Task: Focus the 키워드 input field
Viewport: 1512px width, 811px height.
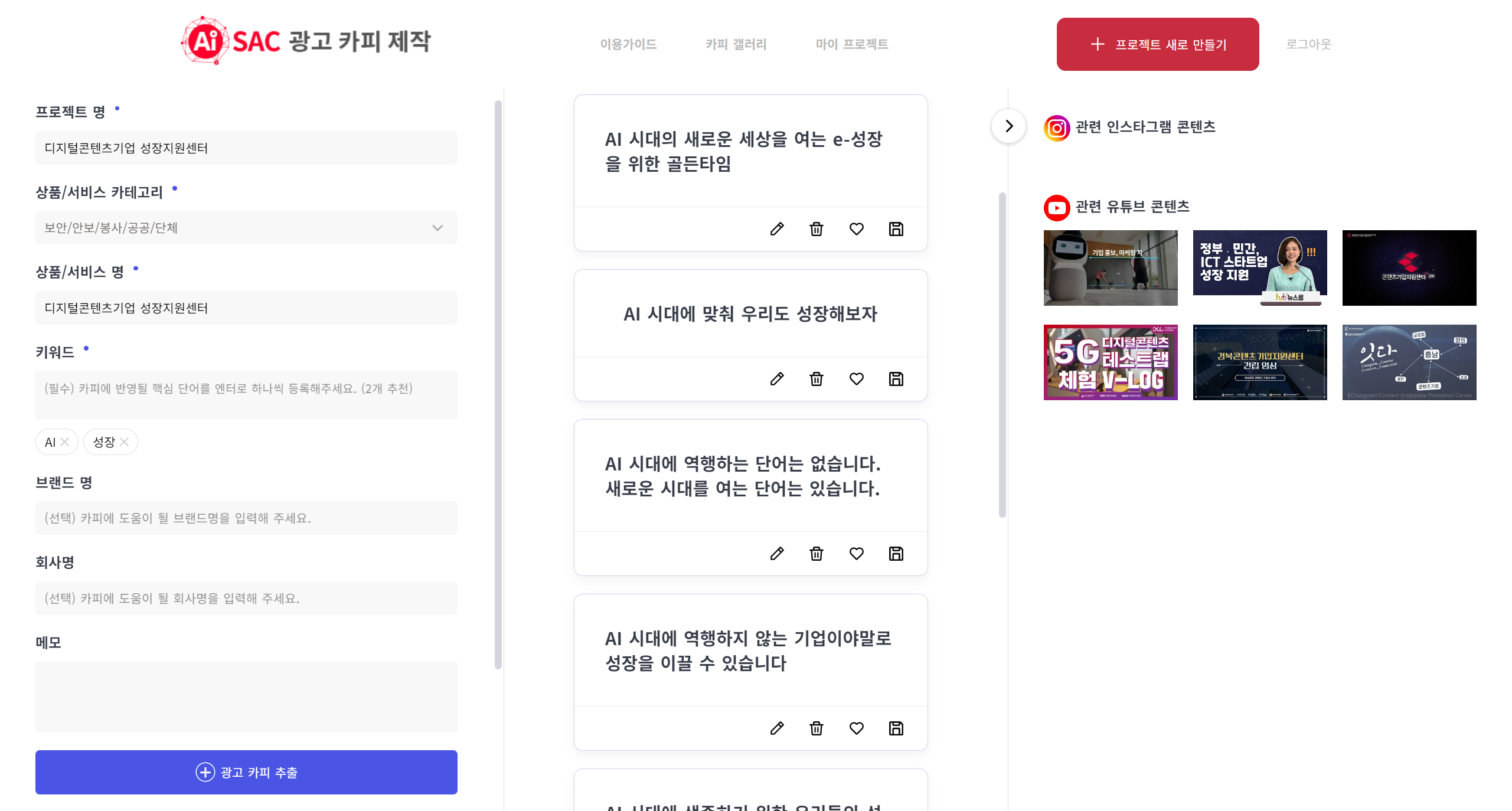Action: [246, 395]
